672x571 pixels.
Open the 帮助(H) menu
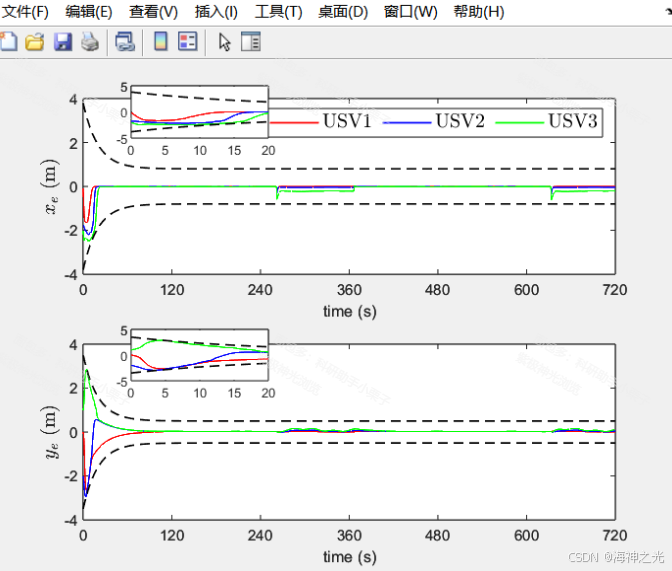point(479,12)
